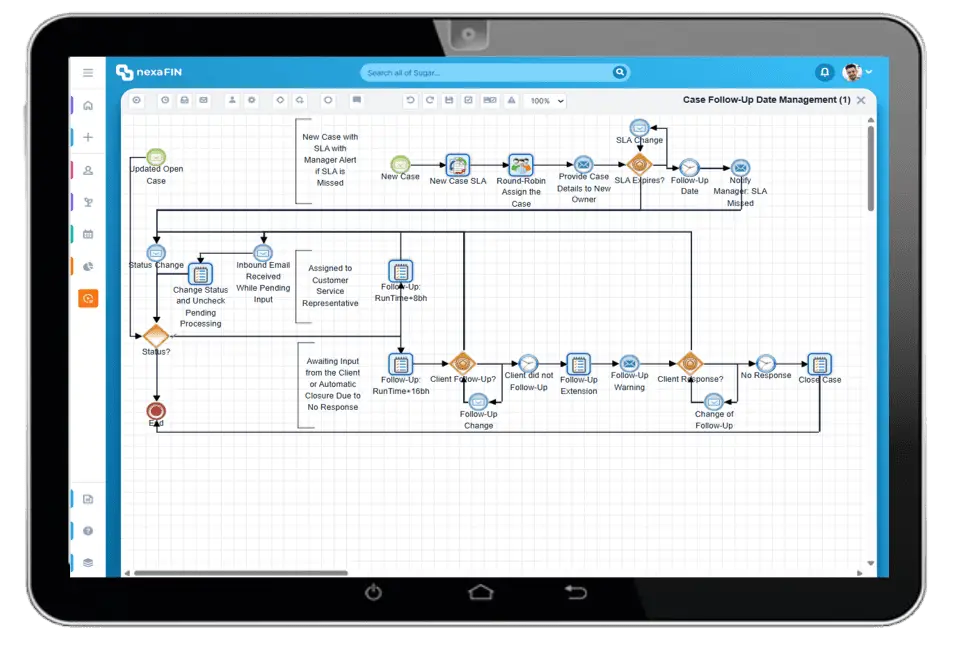Save the process design via the save icon
The height and width of the screenshot is (651, 965).
coord(449,100)
